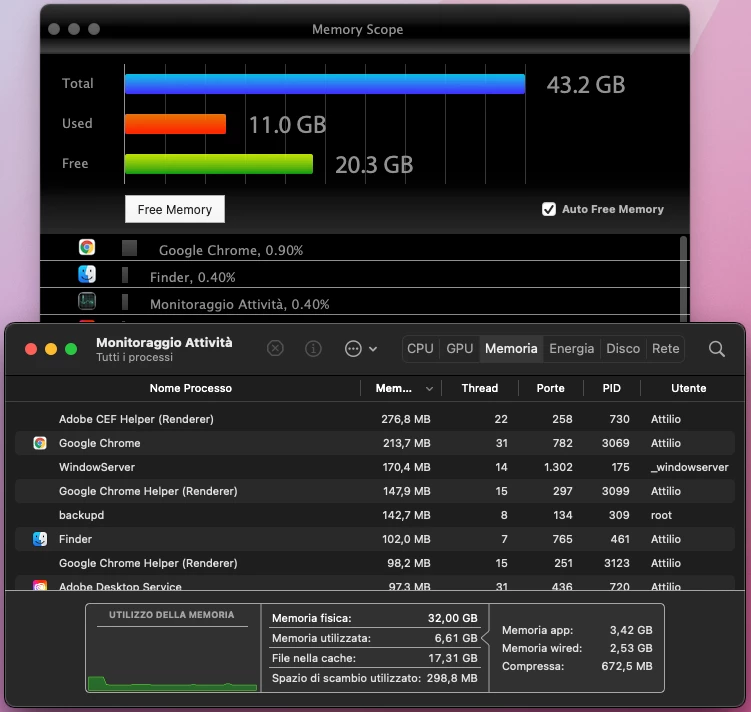Select the Chrome Helper row using 147,9 MB

pyautogui.click(x=375, y=491)
